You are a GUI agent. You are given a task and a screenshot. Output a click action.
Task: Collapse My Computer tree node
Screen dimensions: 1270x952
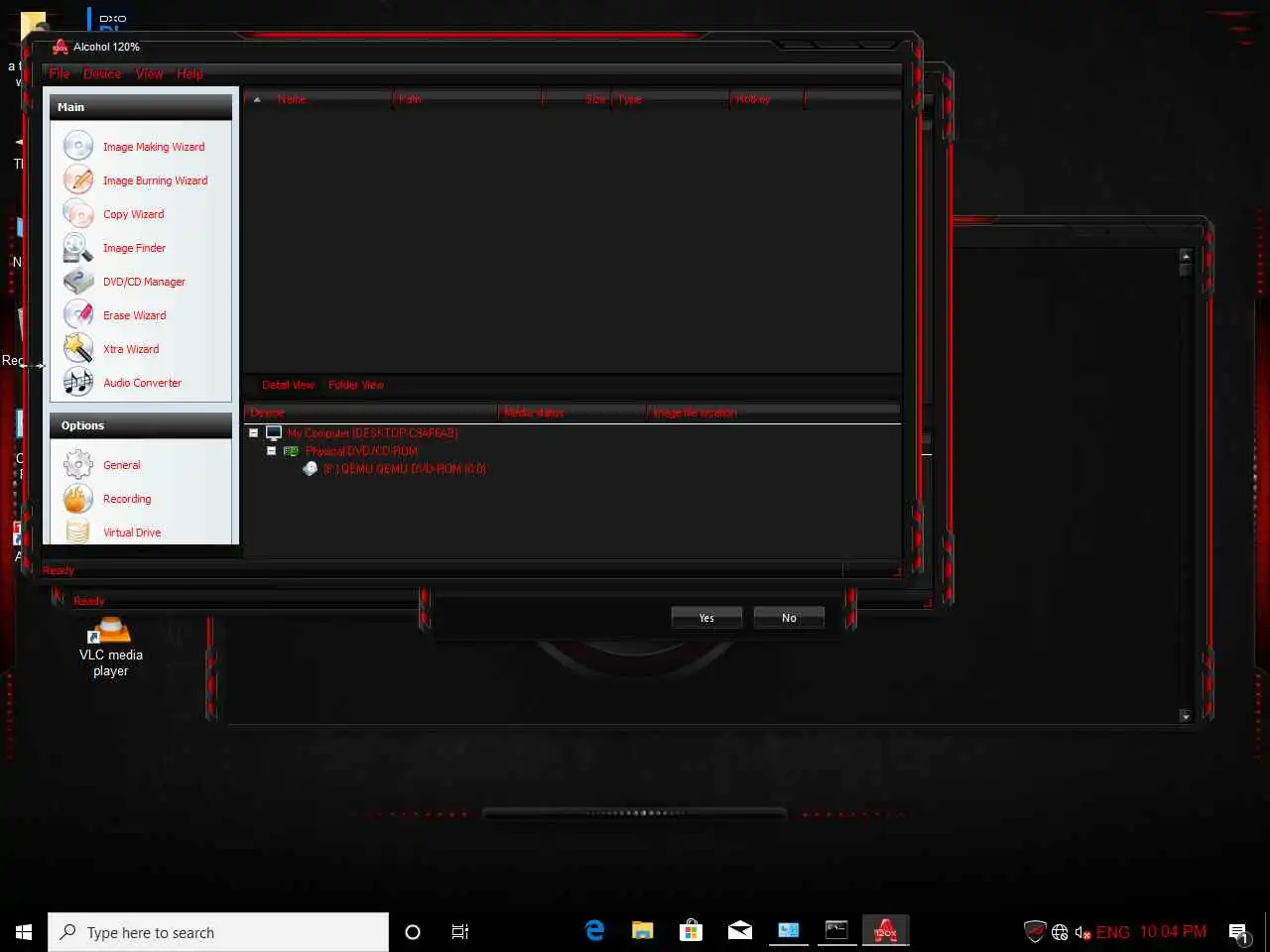click(x=254, y=433)
